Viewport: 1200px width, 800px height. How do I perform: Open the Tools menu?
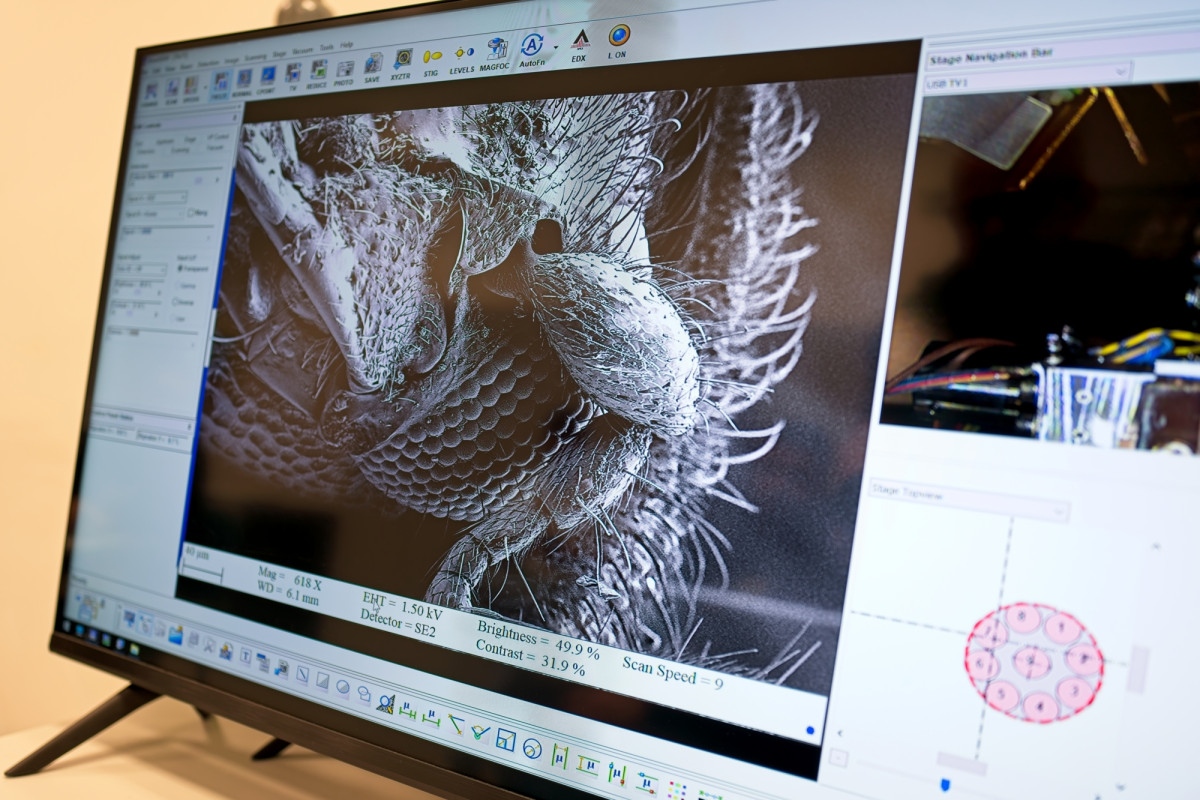[326, 47]
